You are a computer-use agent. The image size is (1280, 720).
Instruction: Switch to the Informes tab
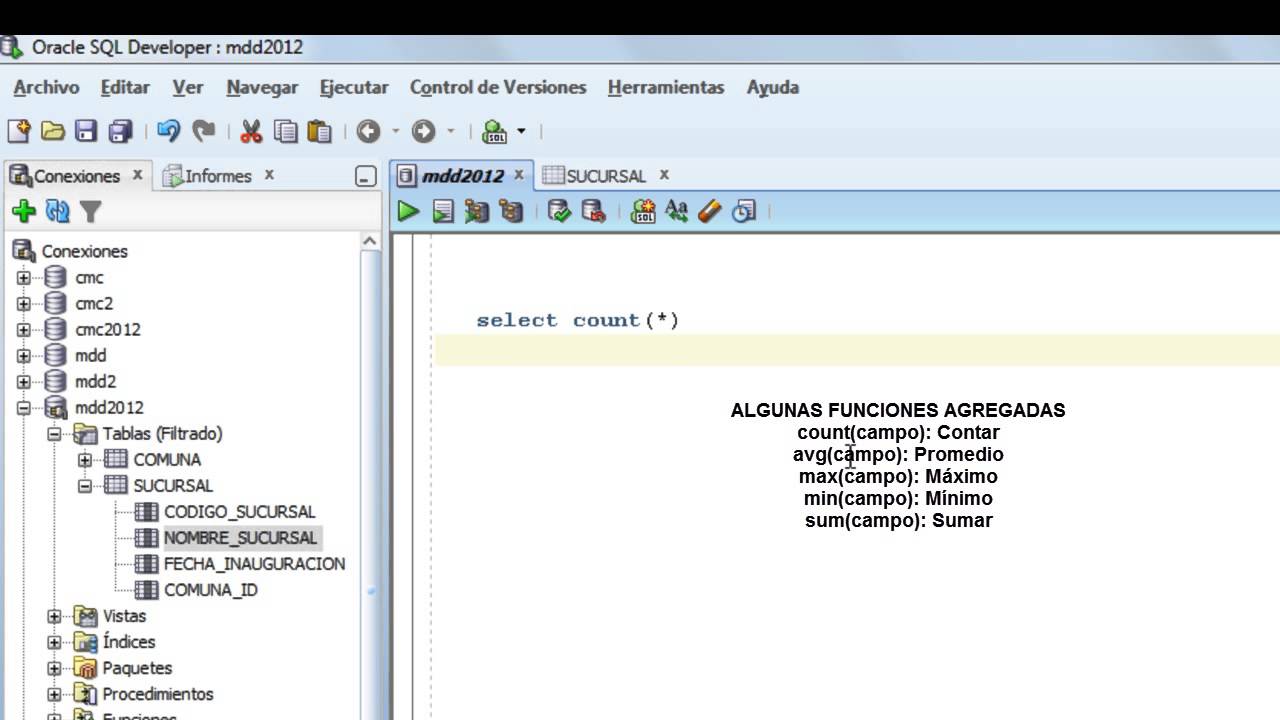(218, 176)
